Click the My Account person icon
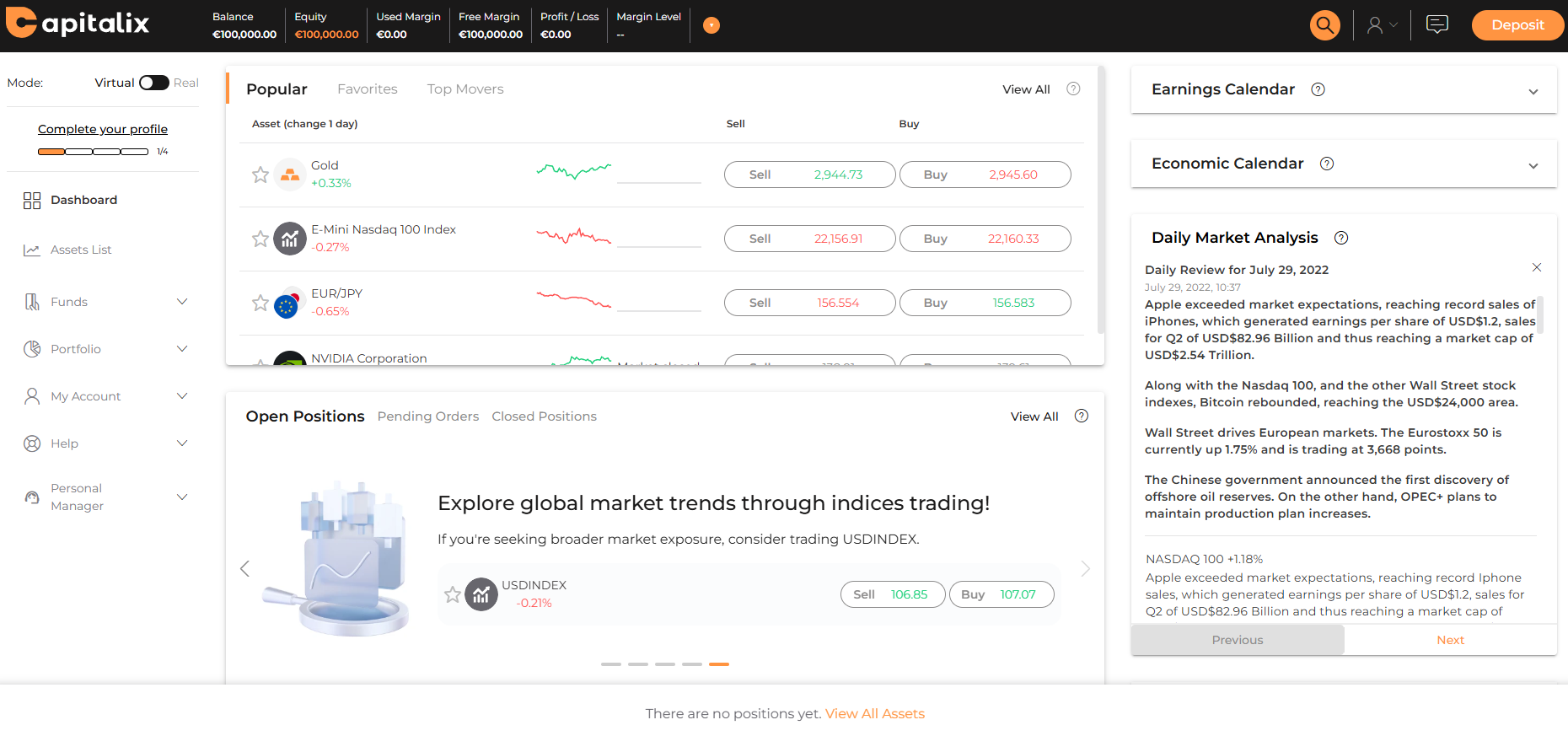This screenshot has width=1568, height=736. coord(32,396)
